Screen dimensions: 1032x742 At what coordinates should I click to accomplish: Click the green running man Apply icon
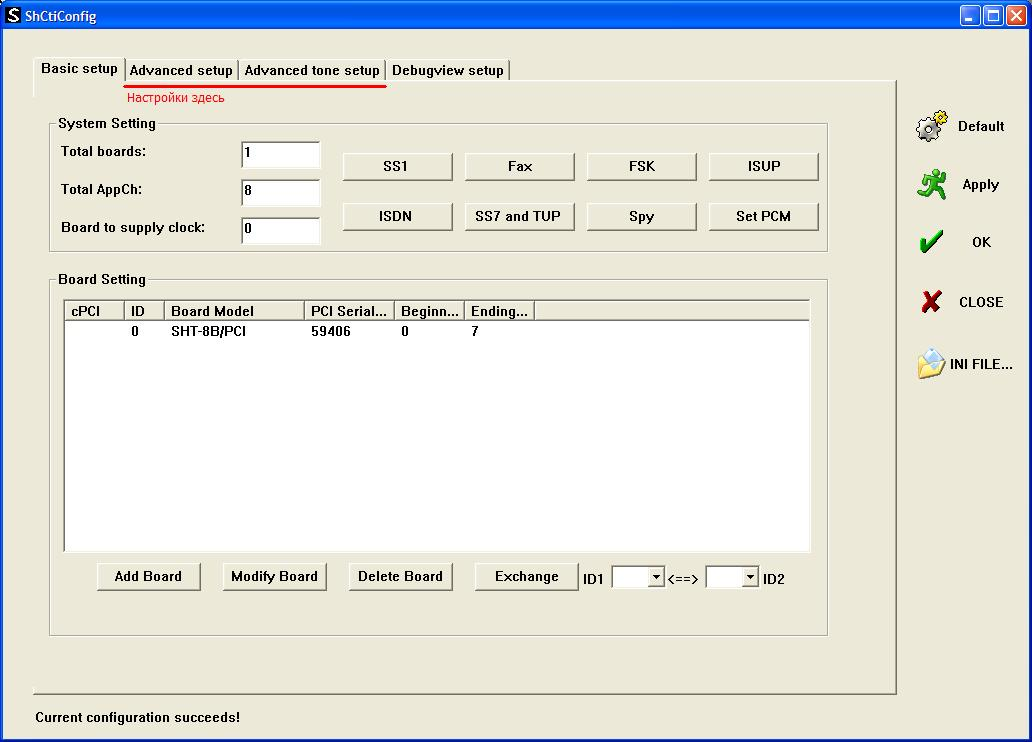(931, 184)
